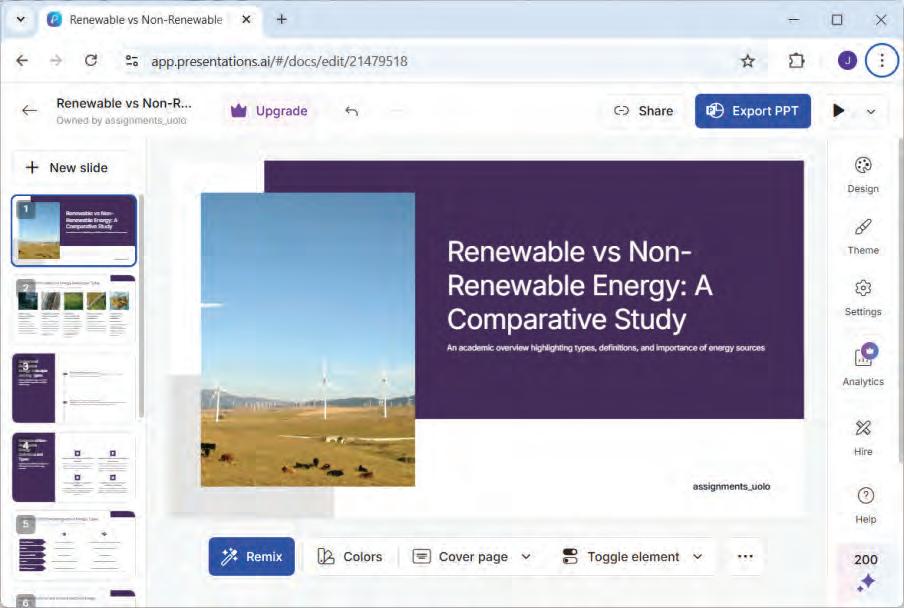
Task: Open the Design panel icon
Action: pos(862,166)
